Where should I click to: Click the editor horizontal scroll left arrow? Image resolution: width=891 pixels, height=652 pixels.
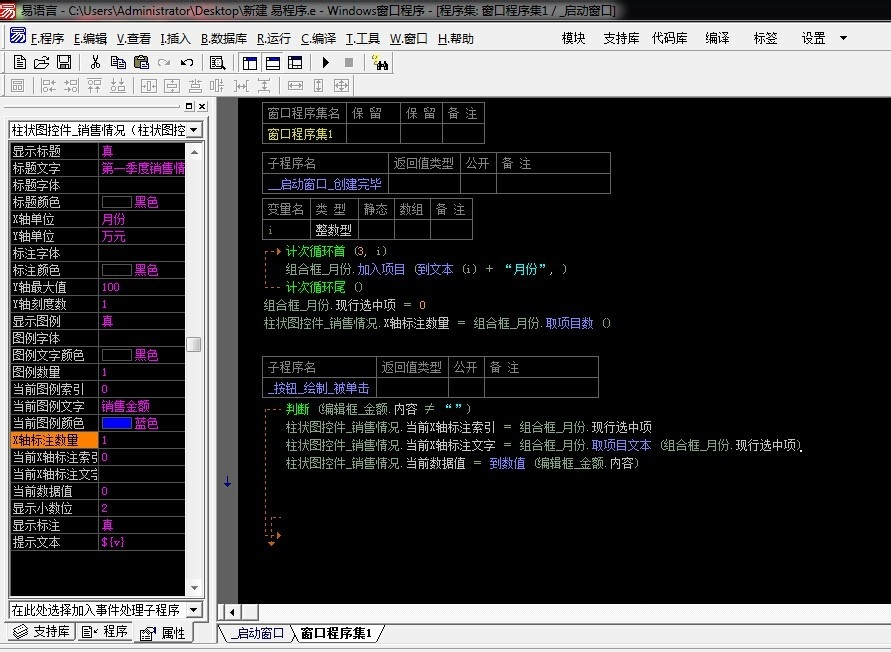(x=232, y=612)
